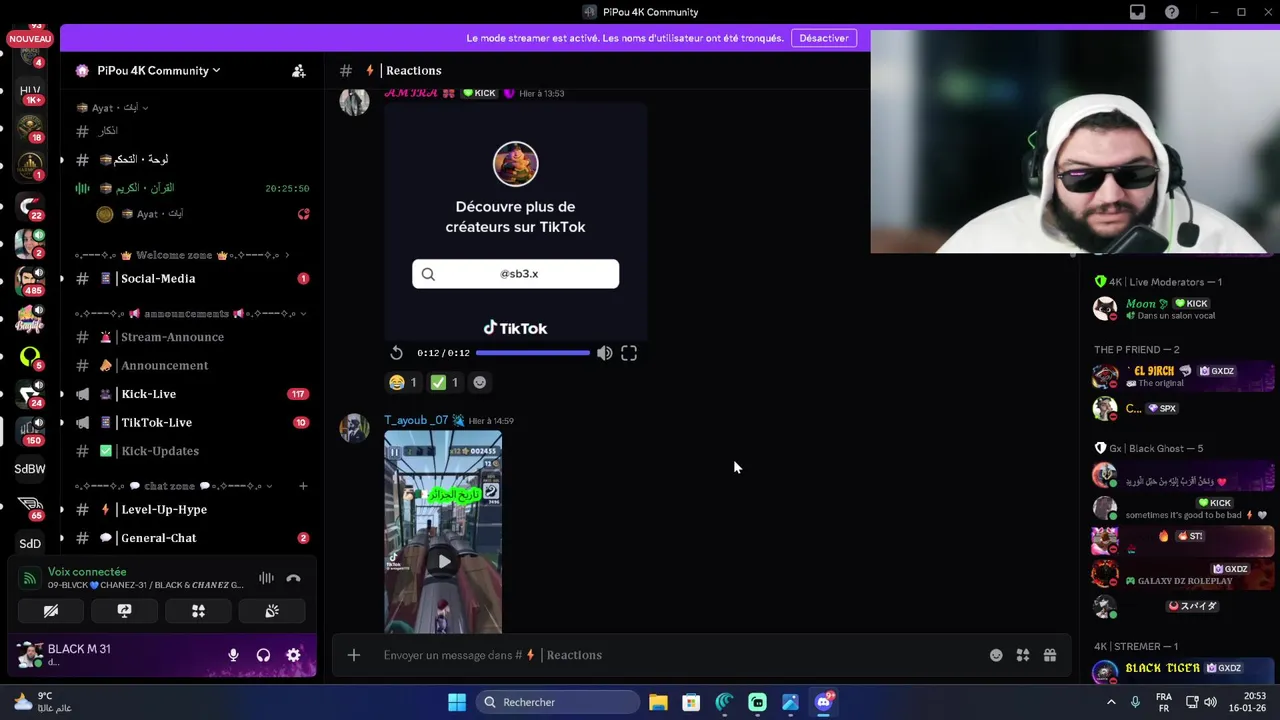The height and width of the screenshot is (720, 1280).
Task: Open the apps icon in message bar
Action: (1023, 655)
